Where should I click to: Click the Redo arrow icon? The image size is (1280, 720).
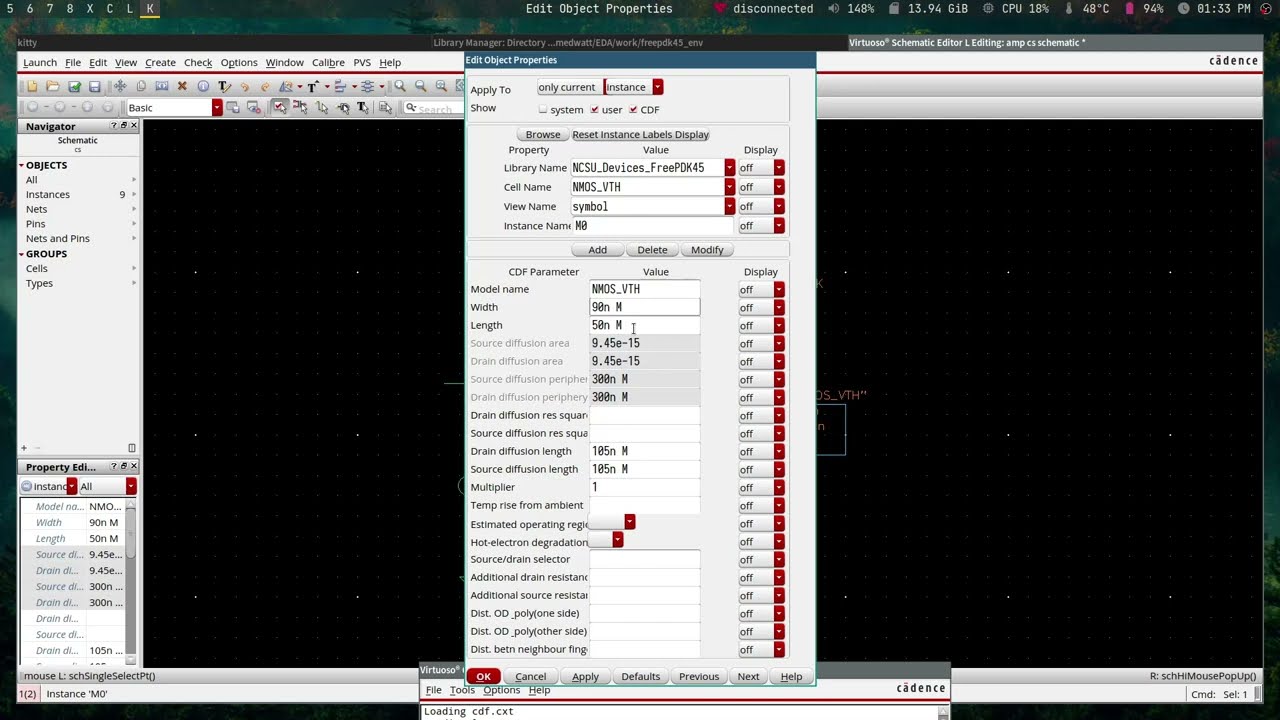point(266,87)
